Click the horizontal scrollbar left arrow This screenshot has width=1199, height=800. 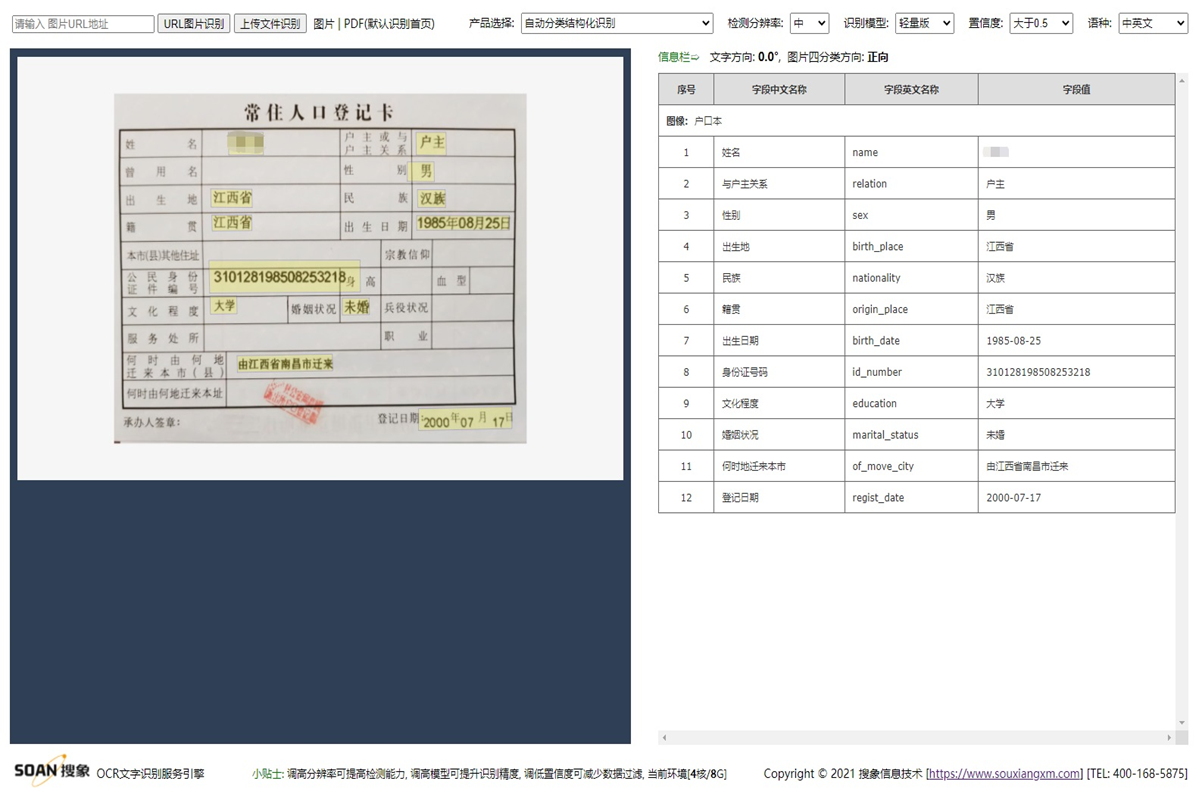coord(664,738)
